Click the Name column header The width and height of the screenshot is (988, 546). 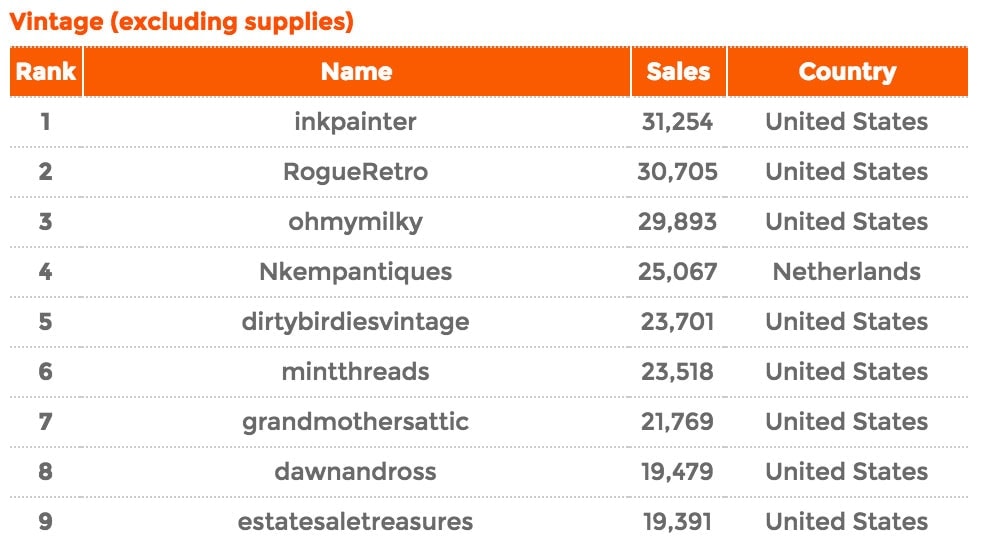point(357,71)
